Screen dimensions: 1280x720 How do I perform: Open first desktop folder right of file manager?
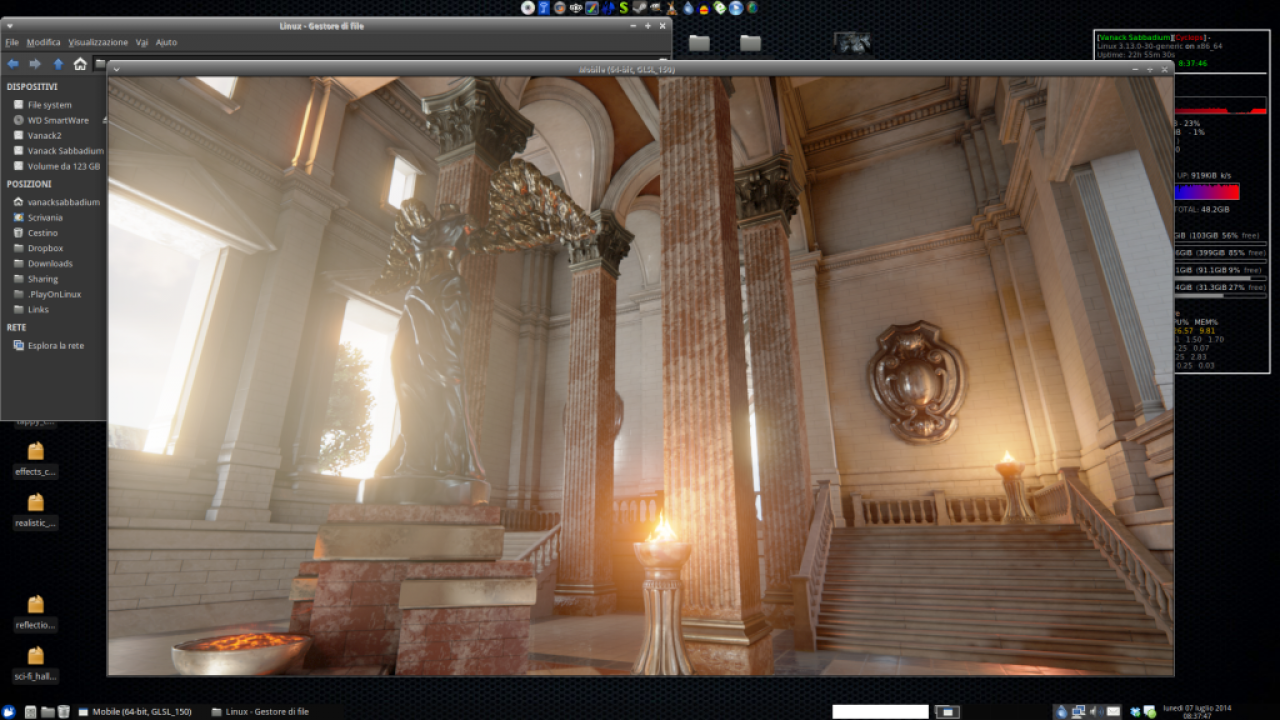click(699, 42)
